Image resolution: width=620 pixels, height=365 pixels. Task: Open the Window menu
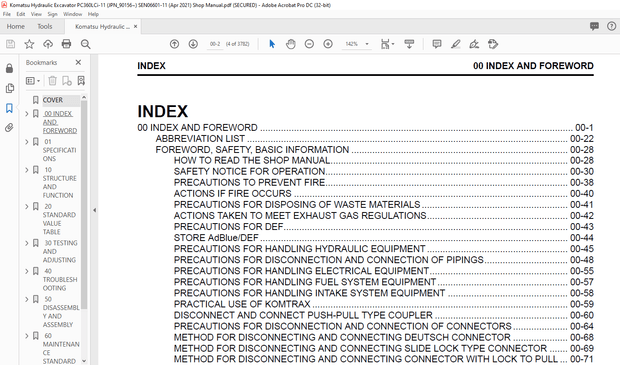click(x=72, y=14)
